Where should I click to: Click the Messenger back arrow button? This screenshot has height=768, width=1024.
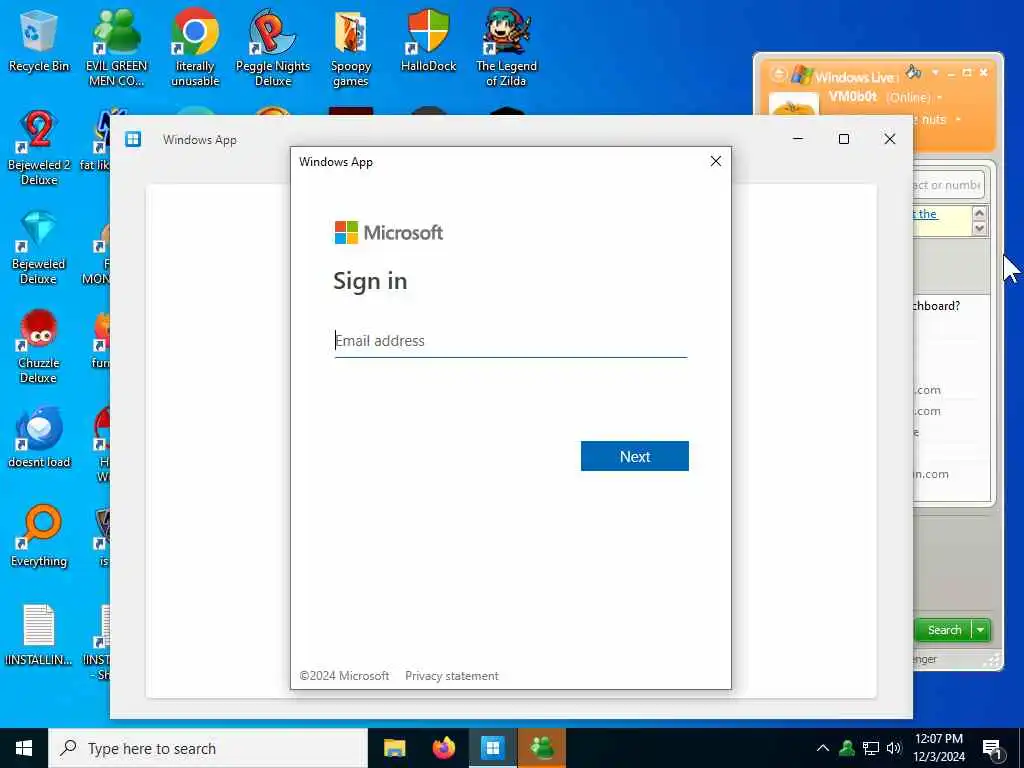tap(778, 74)
